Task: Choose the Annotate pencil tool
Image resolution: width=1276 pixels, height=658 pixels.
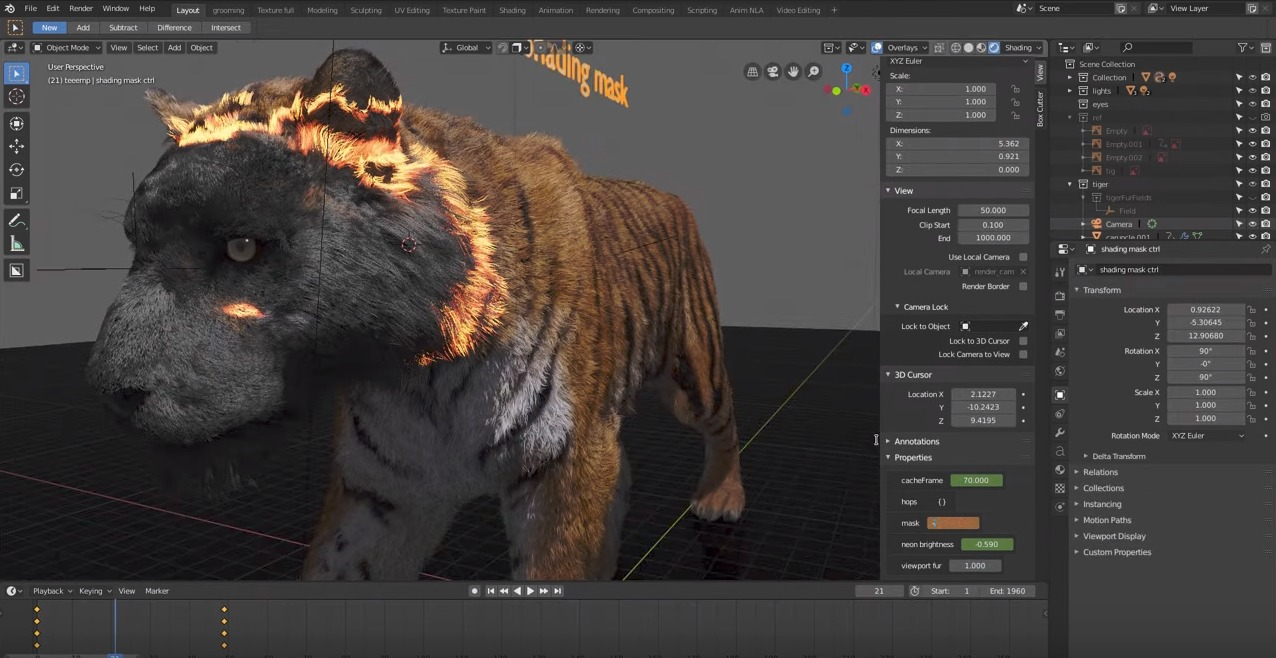Action: pos(17,220)
